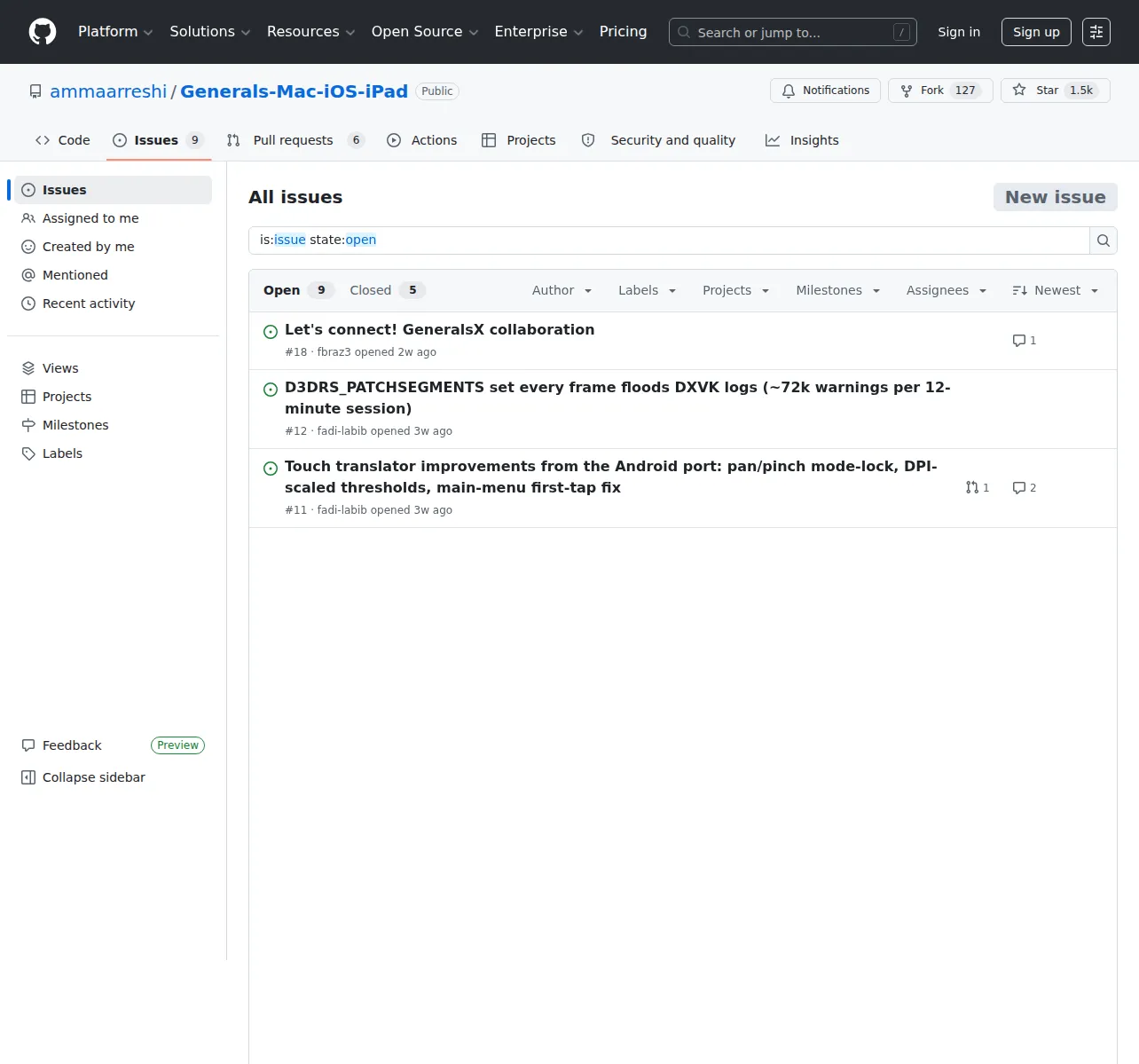Screen dimensions: 1139x1064
Task: Click the Recent activity clock icon
Action: click(28, 303)
